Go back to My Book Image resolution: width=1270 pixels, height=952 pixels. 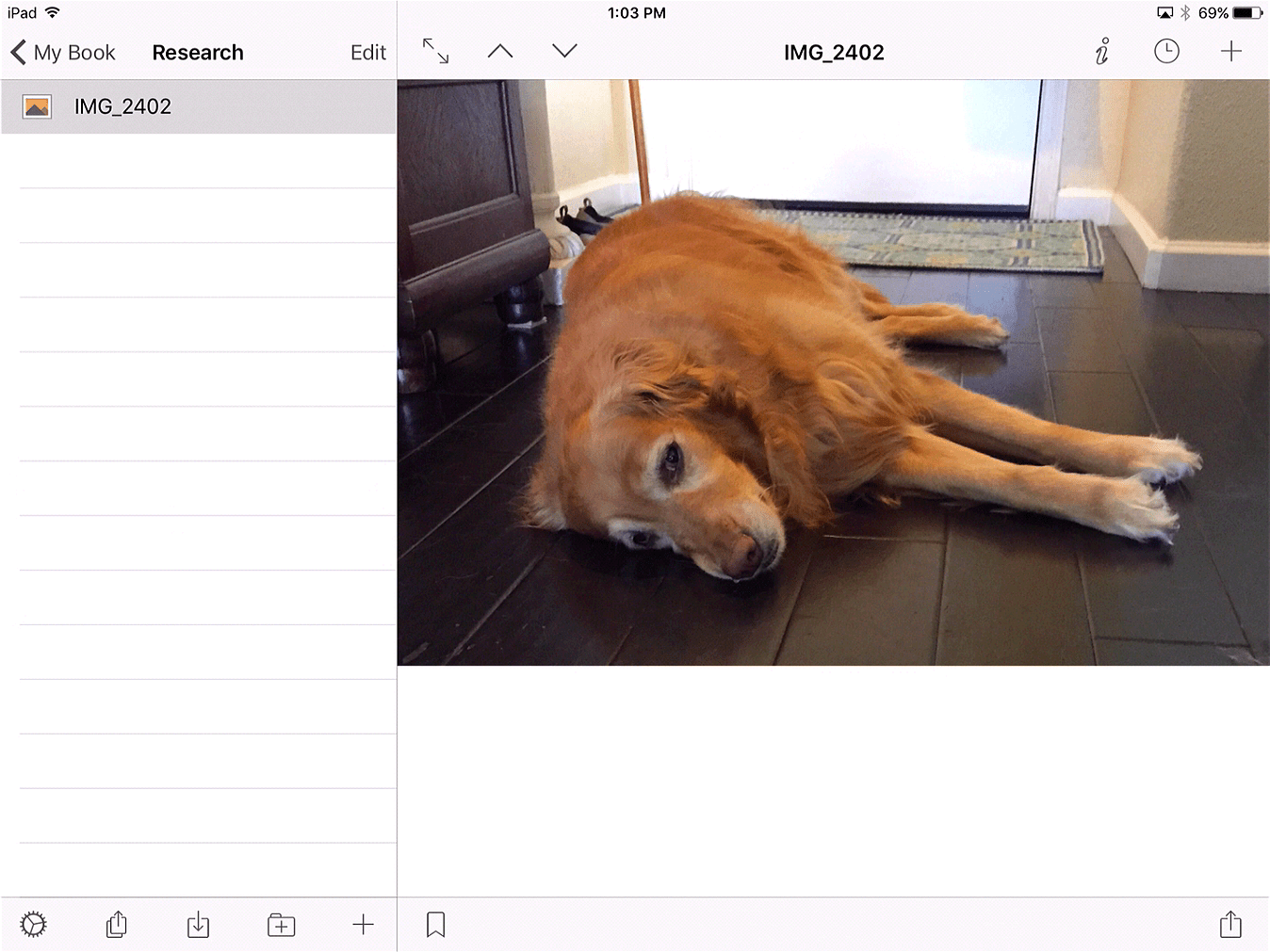tap(63, 53)
